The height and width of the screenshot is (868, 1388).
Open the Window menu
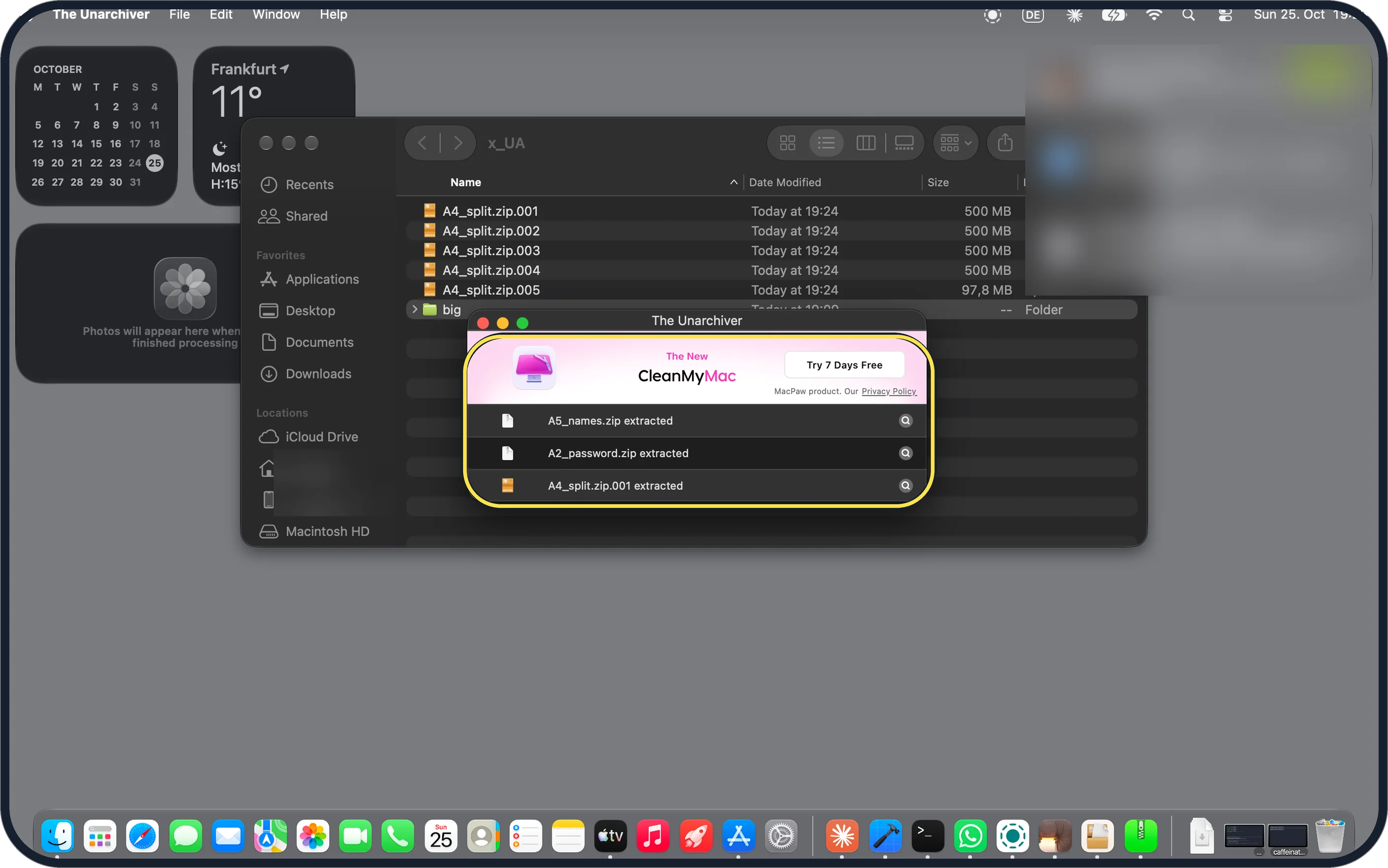(x=276, y=14)
